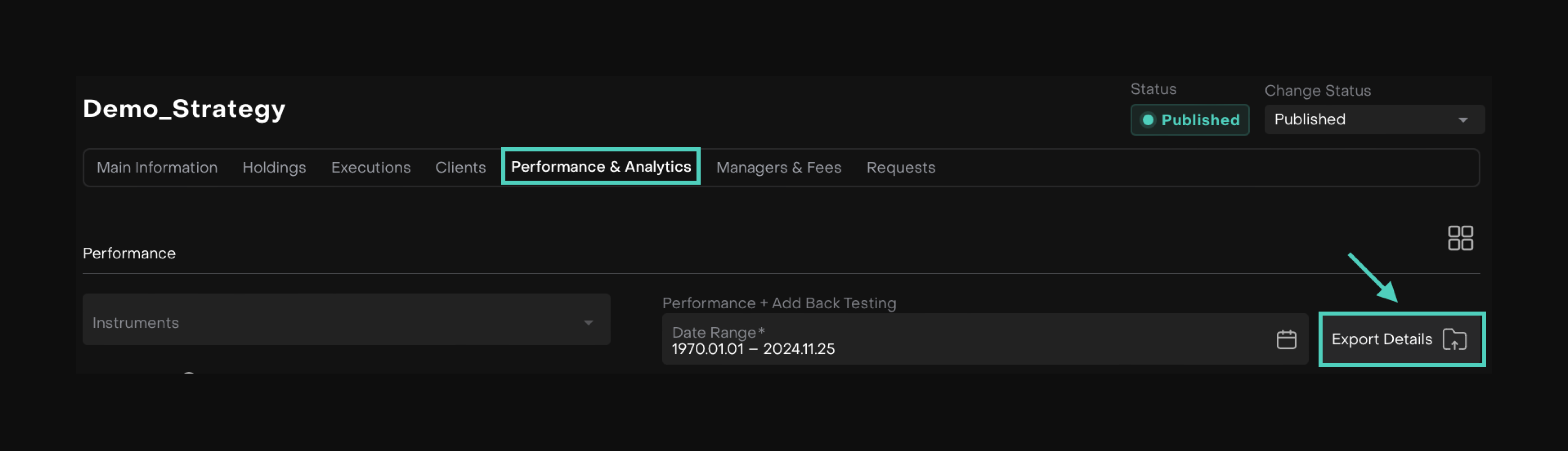
Task: Select the Clients tab
Action: point(460,167)
